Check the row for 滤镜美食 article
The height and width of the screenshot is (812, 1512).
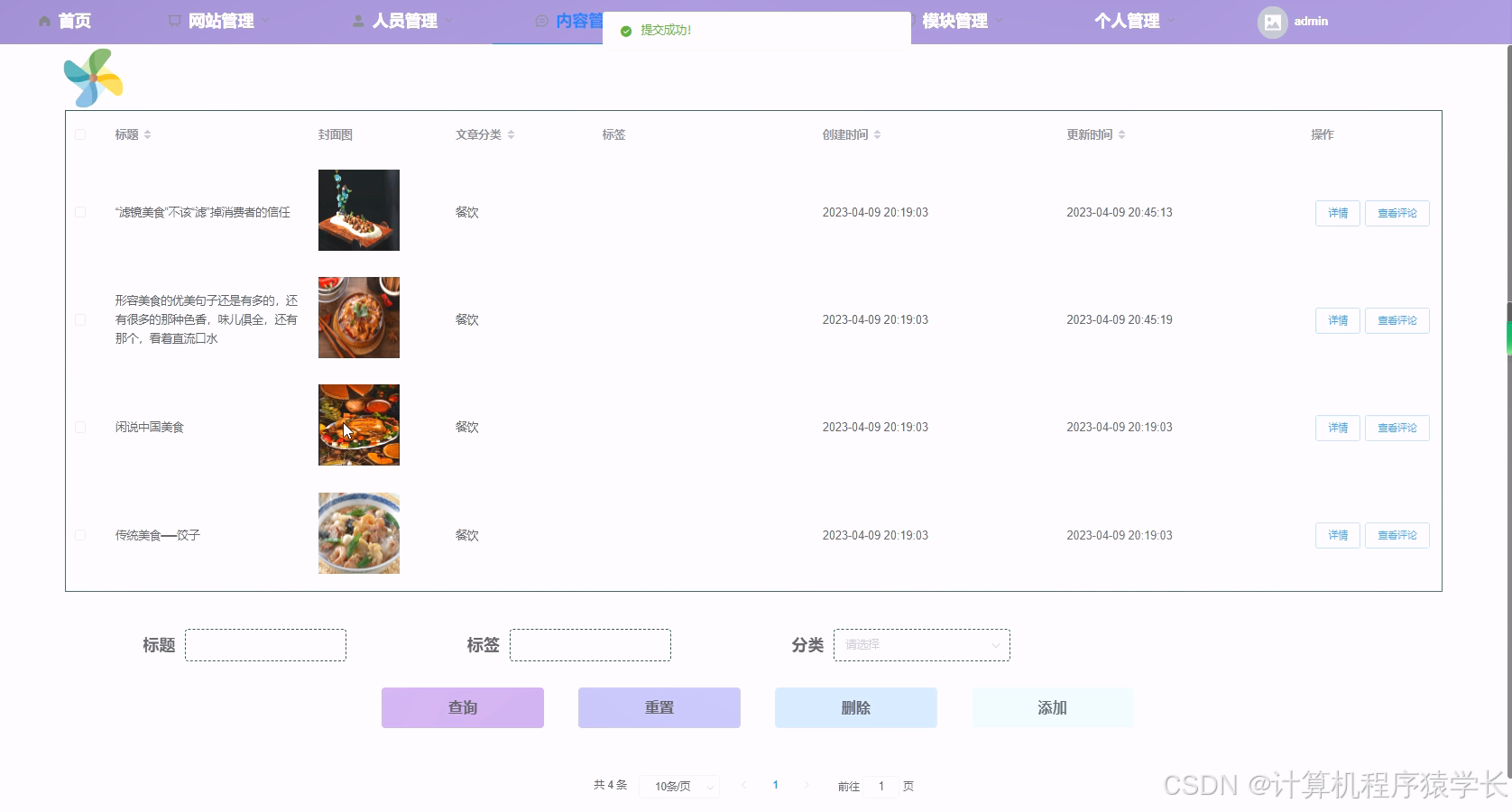pos(80,212)
